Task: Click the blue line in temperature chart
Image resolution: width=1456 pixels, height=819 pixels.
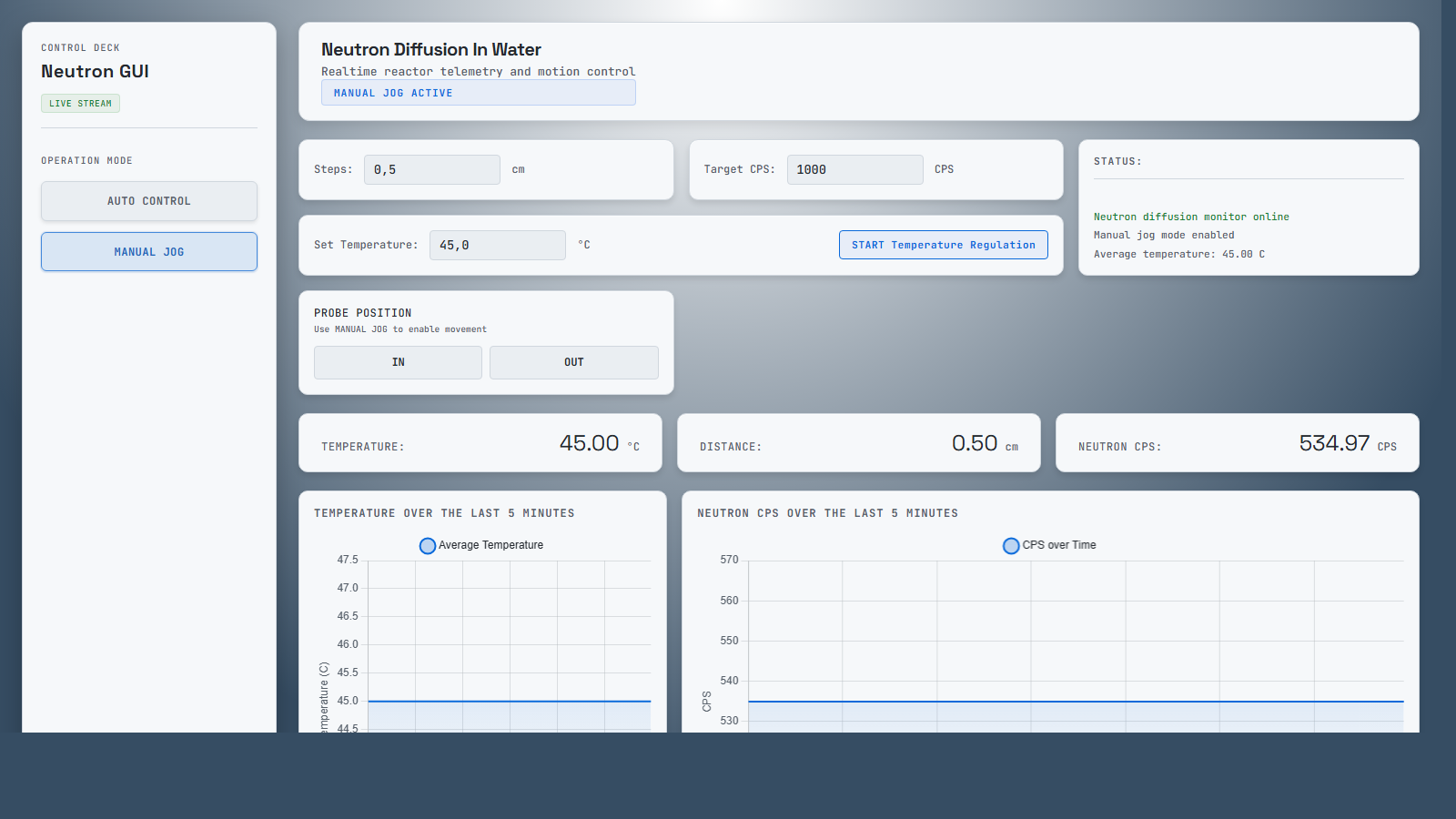Action: point(510,702)
